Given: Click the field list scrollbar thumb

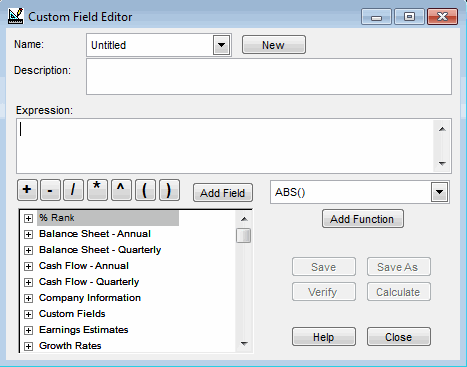Looking at the screenshot, I should click(x=244, y=235).
